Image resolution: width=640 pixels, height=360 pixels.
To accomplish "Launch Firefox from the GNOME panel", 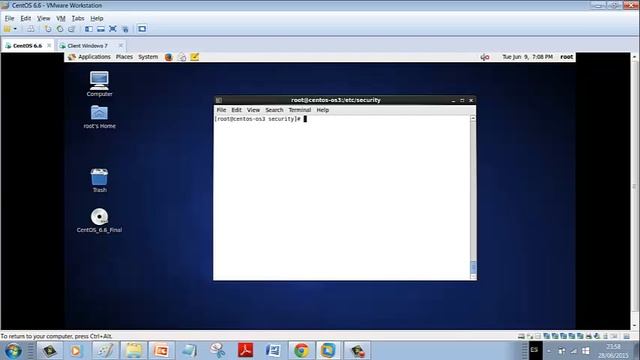I will pos(169,57).
